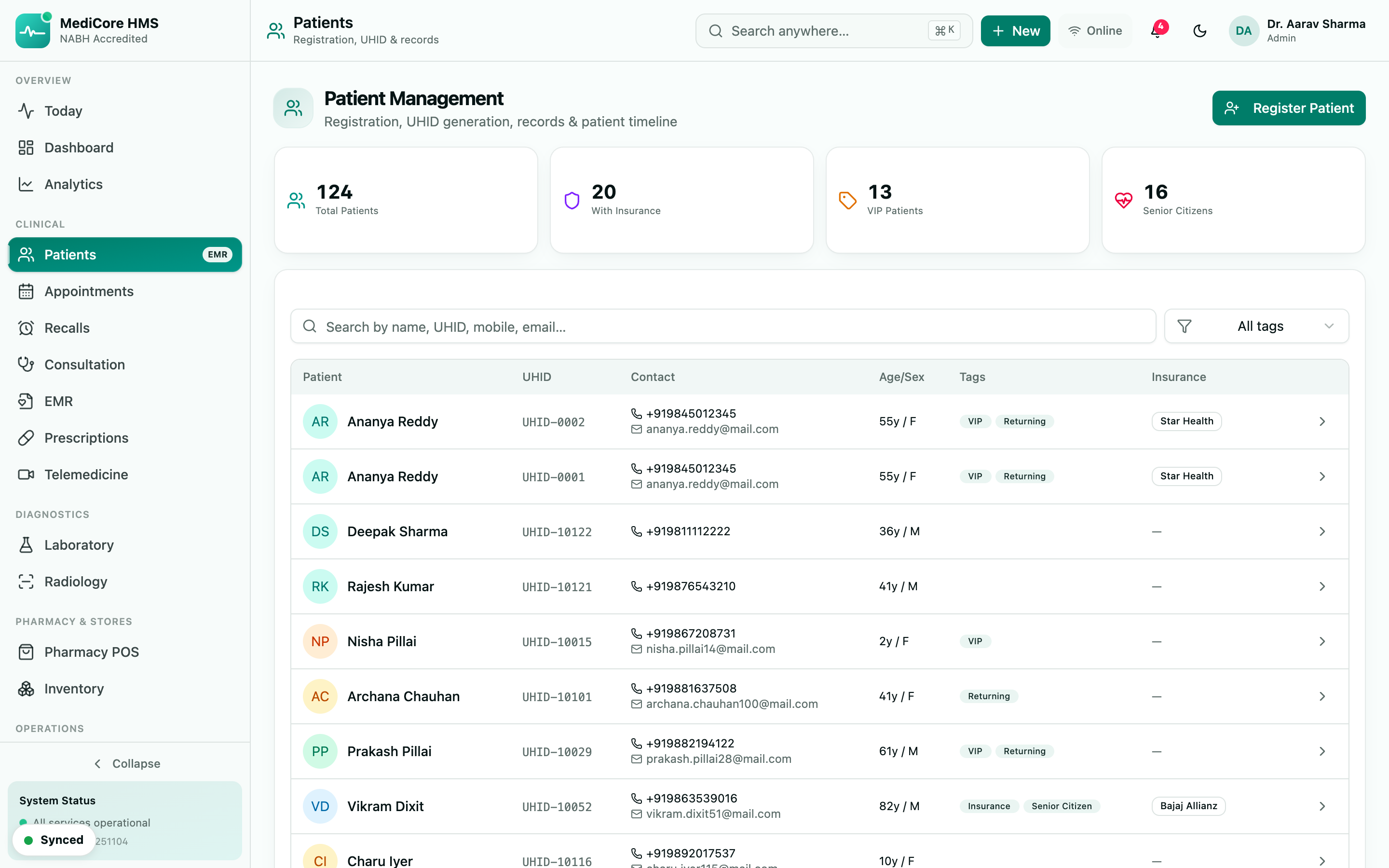Click Dr. Aarav Sharma name
1389x868 pixels.
coord(1316,24)
